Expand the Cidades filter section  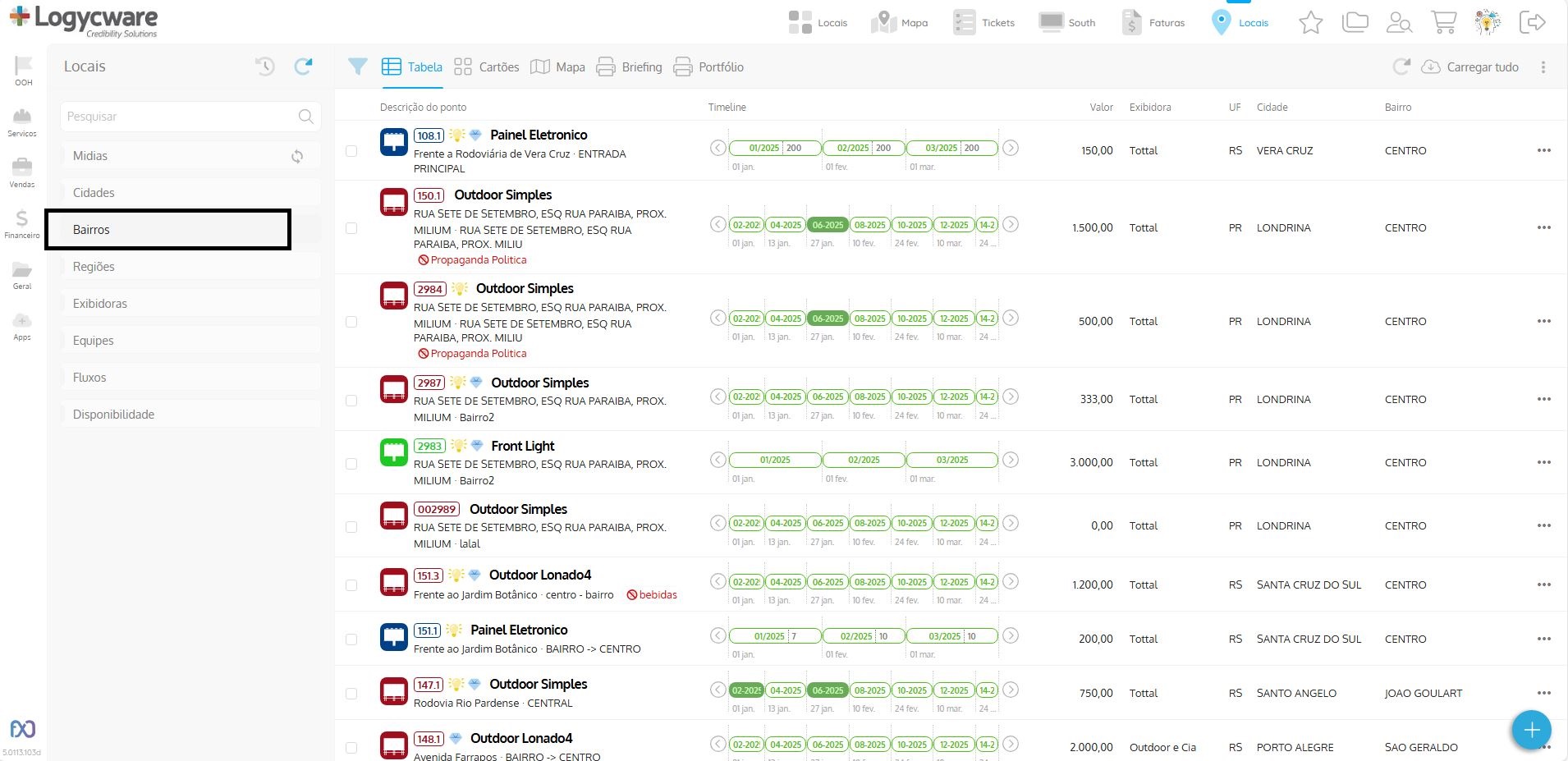[190, 193]
